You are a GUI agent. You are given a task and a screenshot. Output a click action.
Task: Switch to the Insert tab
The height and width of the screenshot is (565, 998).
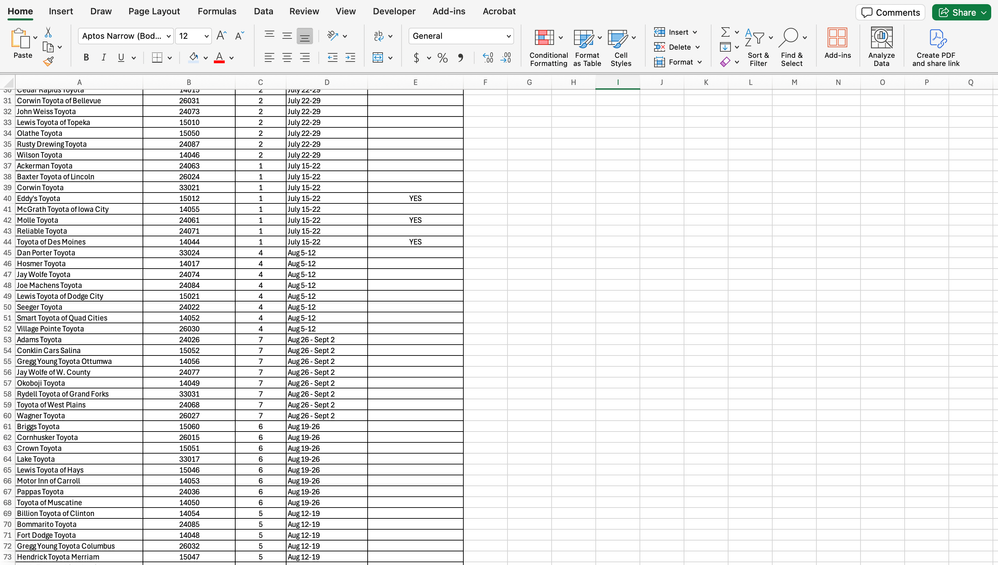pyautogui.click(x=60, y=11)
